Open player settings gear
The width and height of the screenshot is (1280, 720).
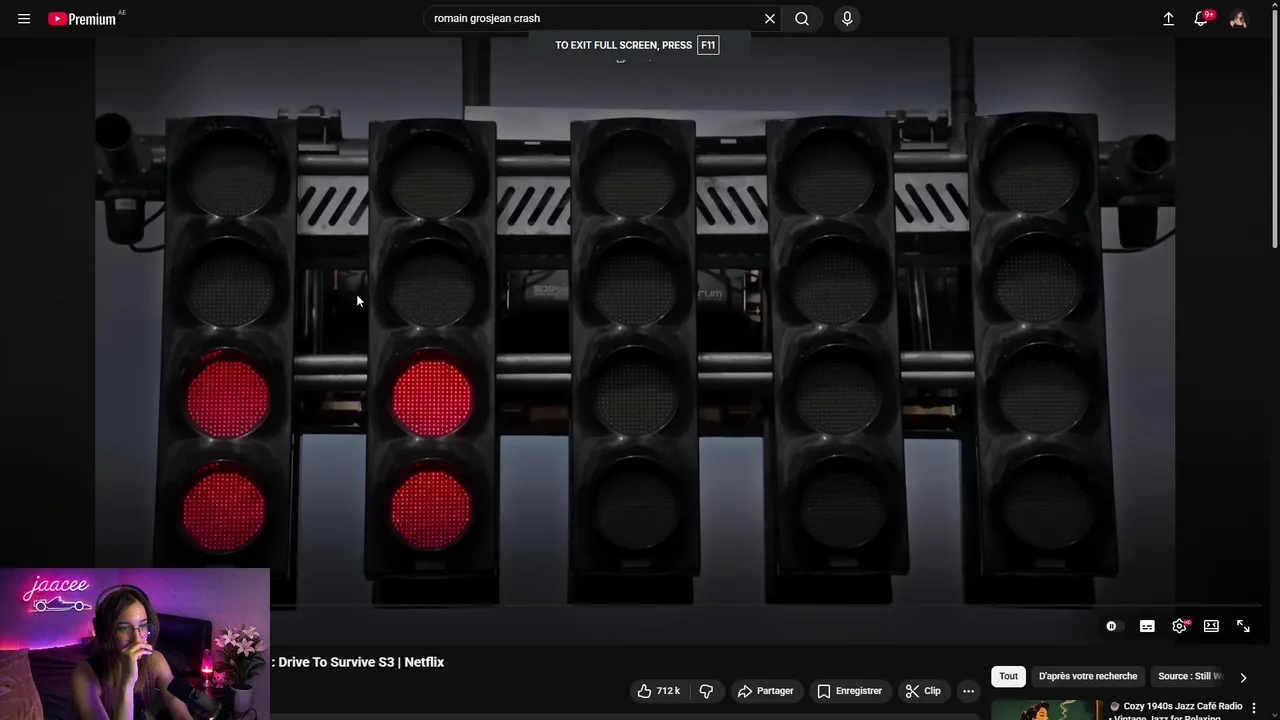coord(1180,626)
